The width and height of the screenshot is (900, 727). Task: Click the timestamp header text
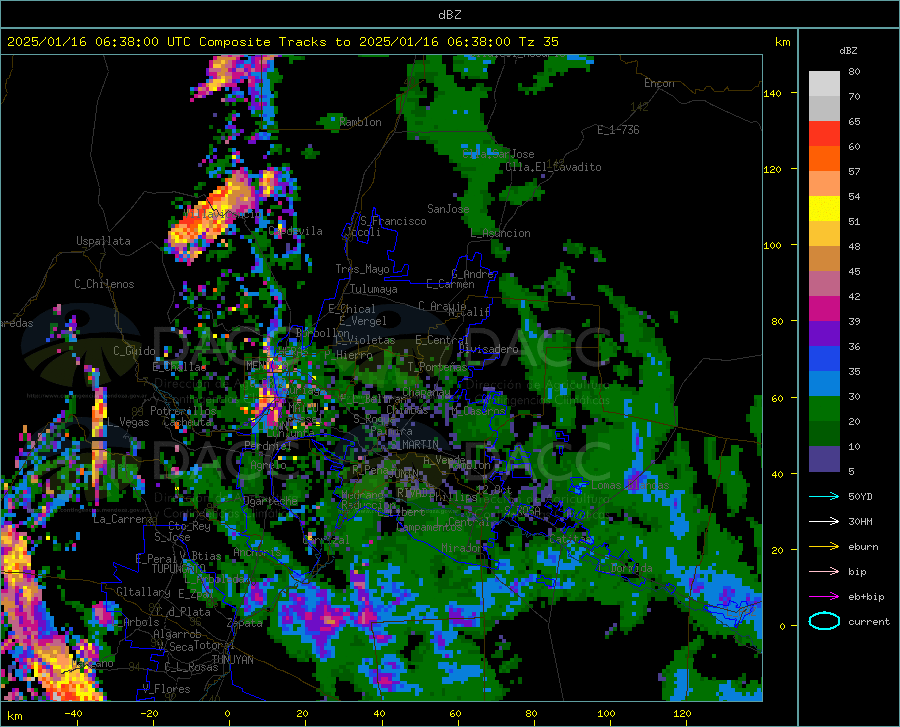[x=282, y=42]
